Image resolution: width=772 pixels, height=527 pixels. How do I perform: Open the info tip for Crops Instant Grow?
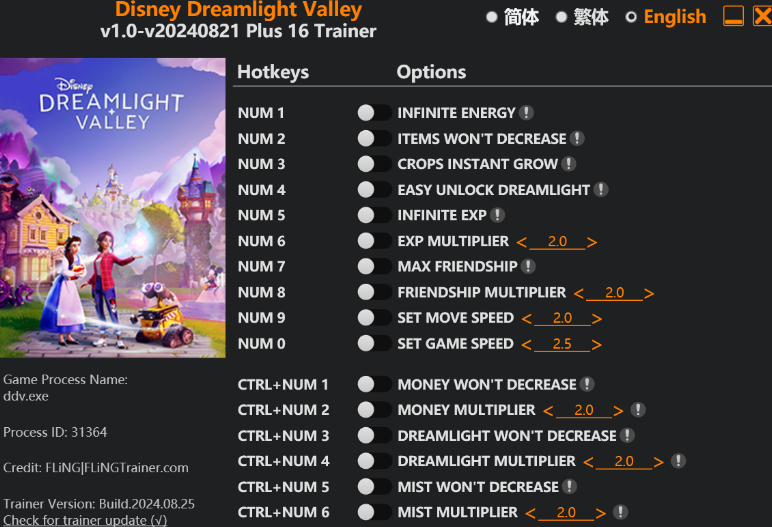point(569,164)
